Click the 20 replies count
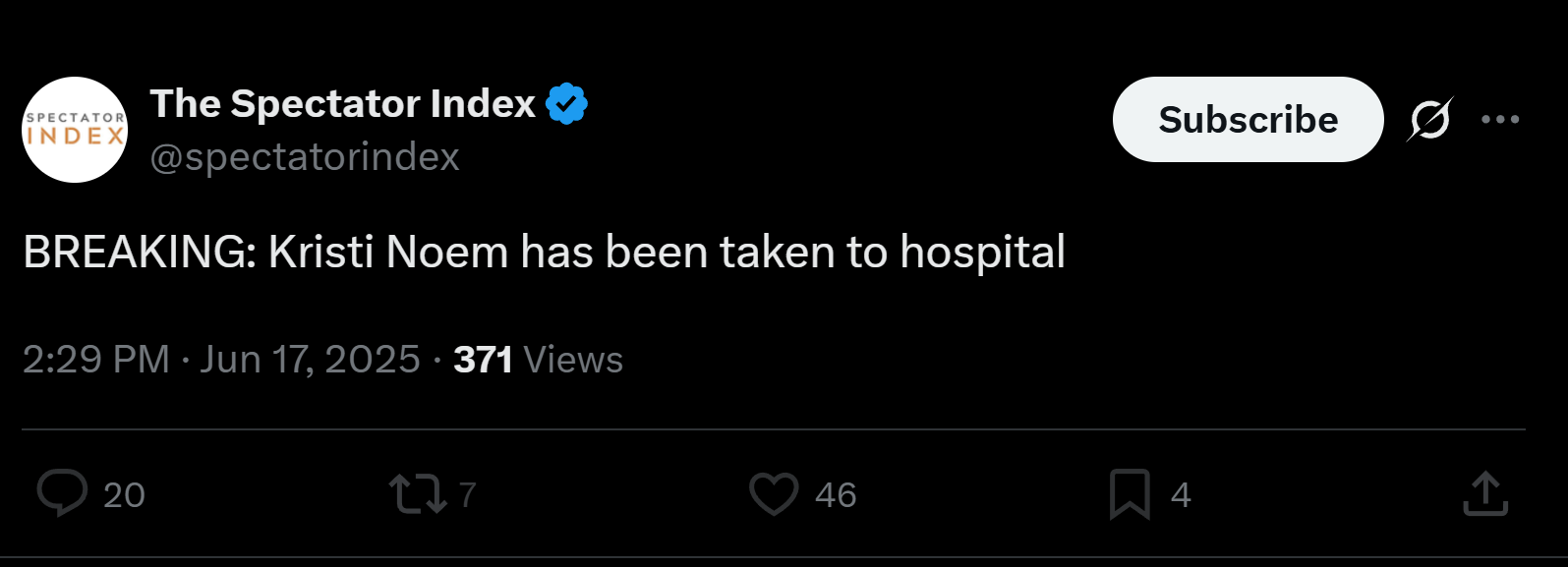The image size is (1568, 567). (124, 494)
